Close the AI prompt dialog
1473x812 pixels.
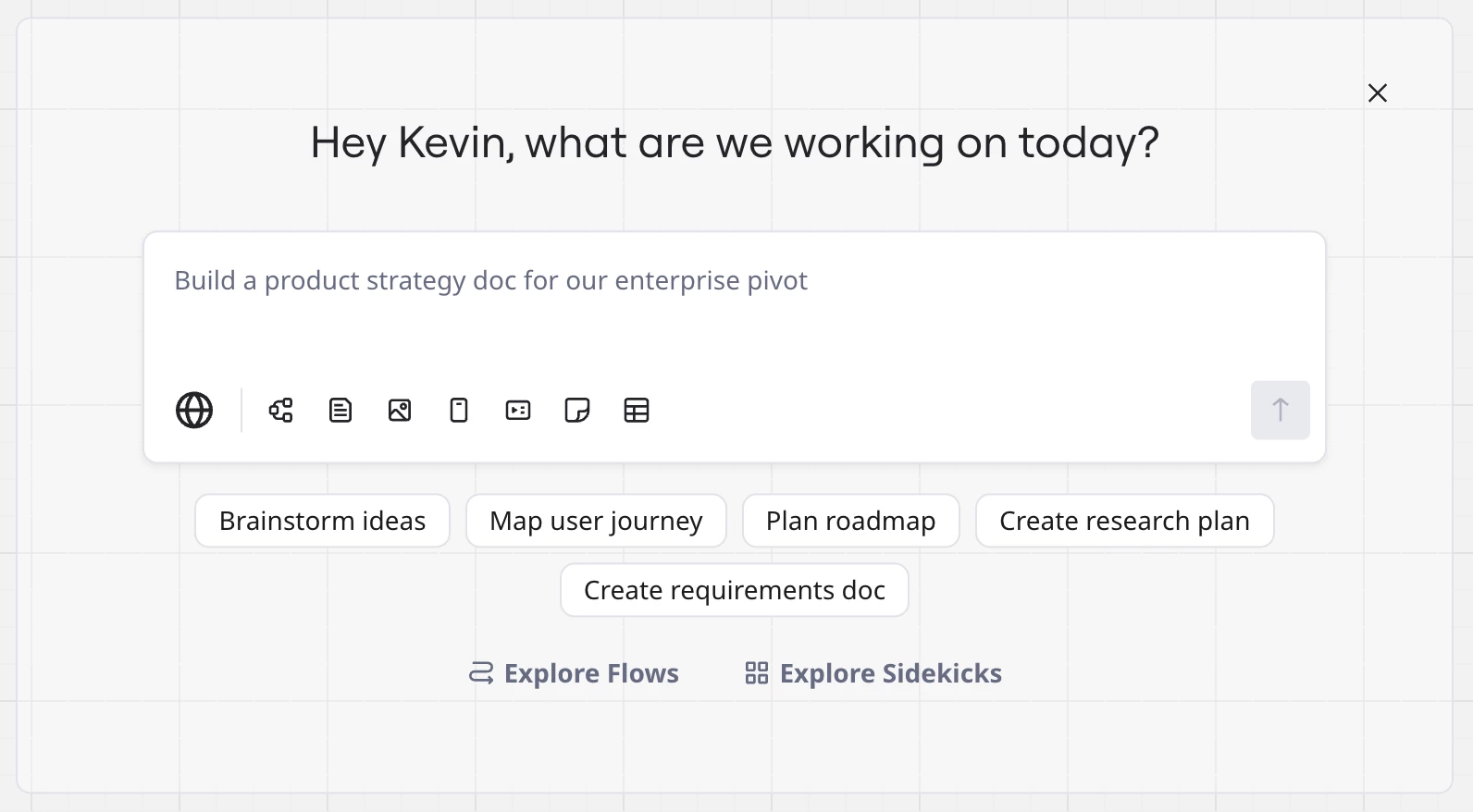1378,92
